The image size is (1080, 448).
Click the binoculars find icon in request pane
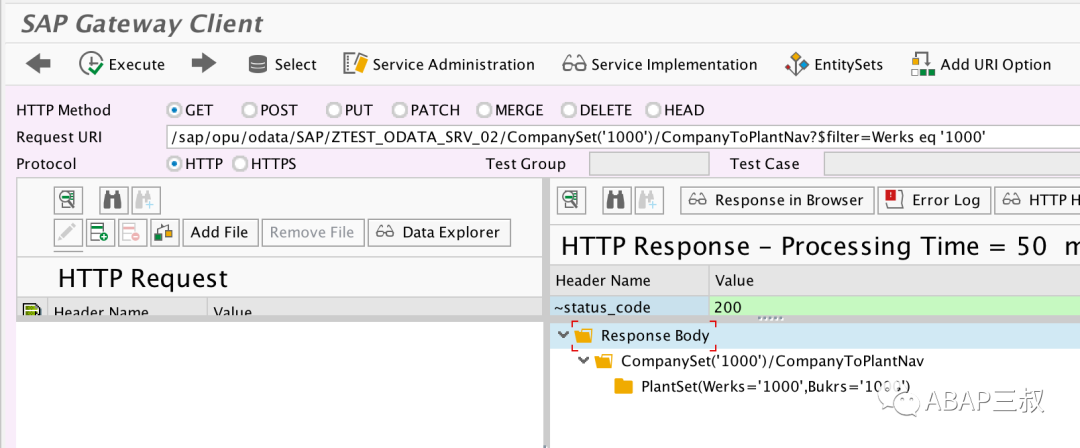coord(111,201)
